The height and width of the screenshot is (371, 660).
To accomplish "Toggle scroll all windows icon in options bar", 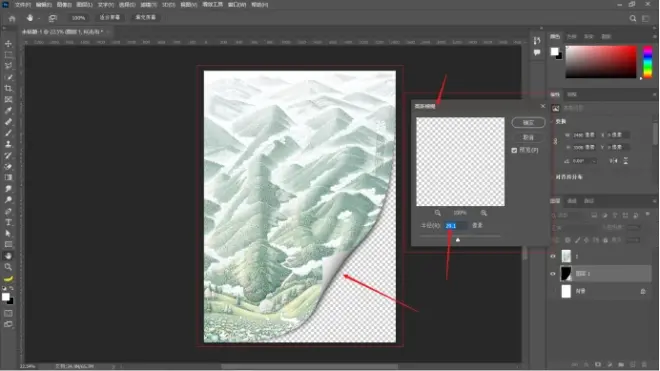I will [53, 18].
